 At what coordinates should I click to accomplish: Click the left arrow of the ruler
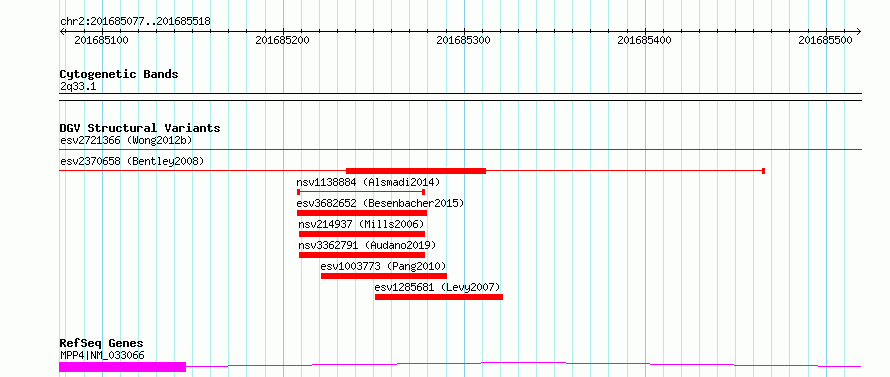tap(63, 31)
